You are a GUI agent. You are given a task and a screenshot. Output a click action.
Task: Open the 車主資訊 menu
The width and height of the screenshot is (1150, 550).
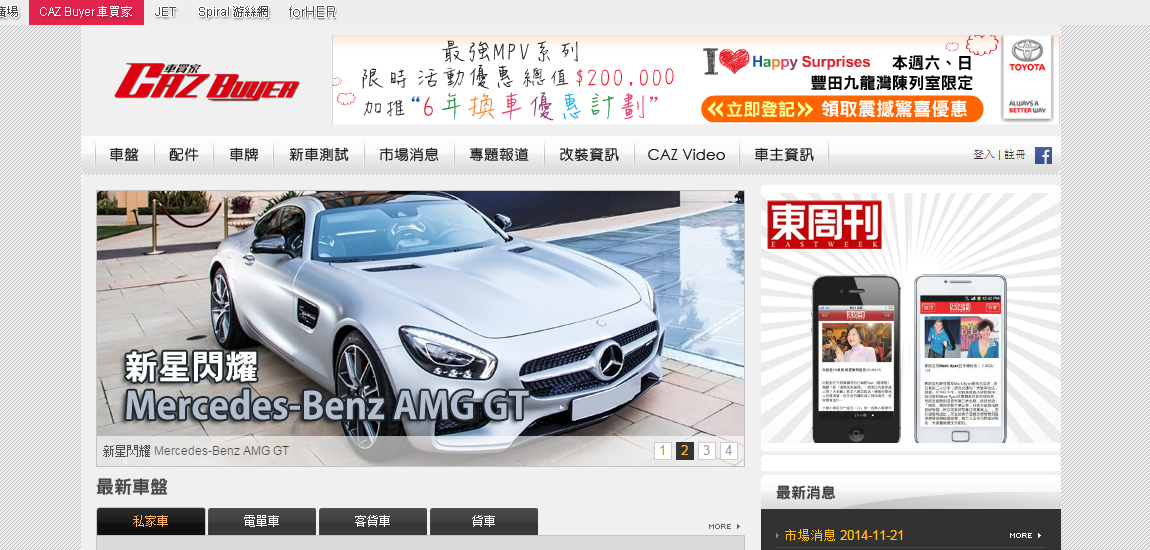pyautogui.click(x=784, y=155)
